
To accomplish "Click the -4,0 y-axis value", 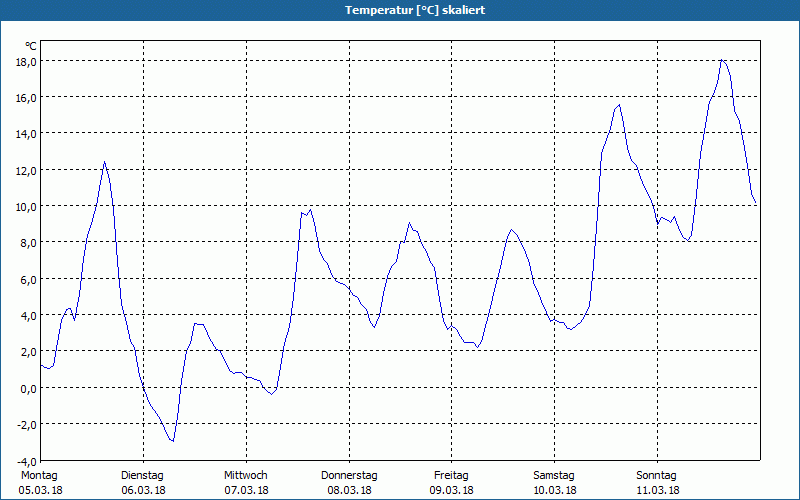I will [28, 462].
